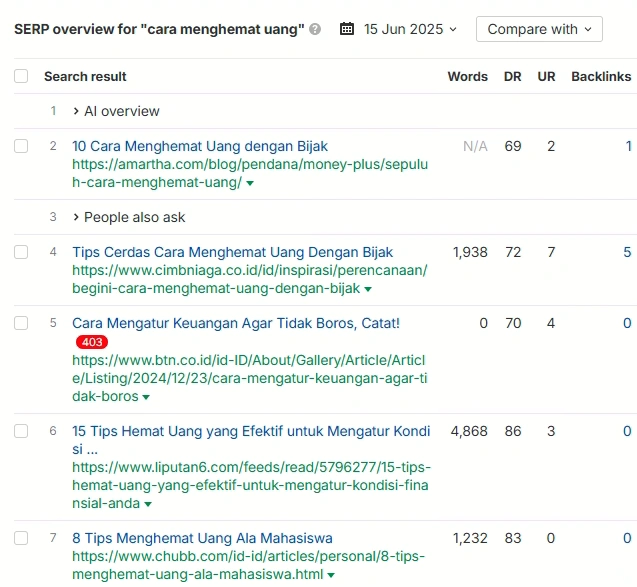Click DR value 86 in liputan6 row
The height and width of the screenshot is (587, 637).
click(513, 431)
